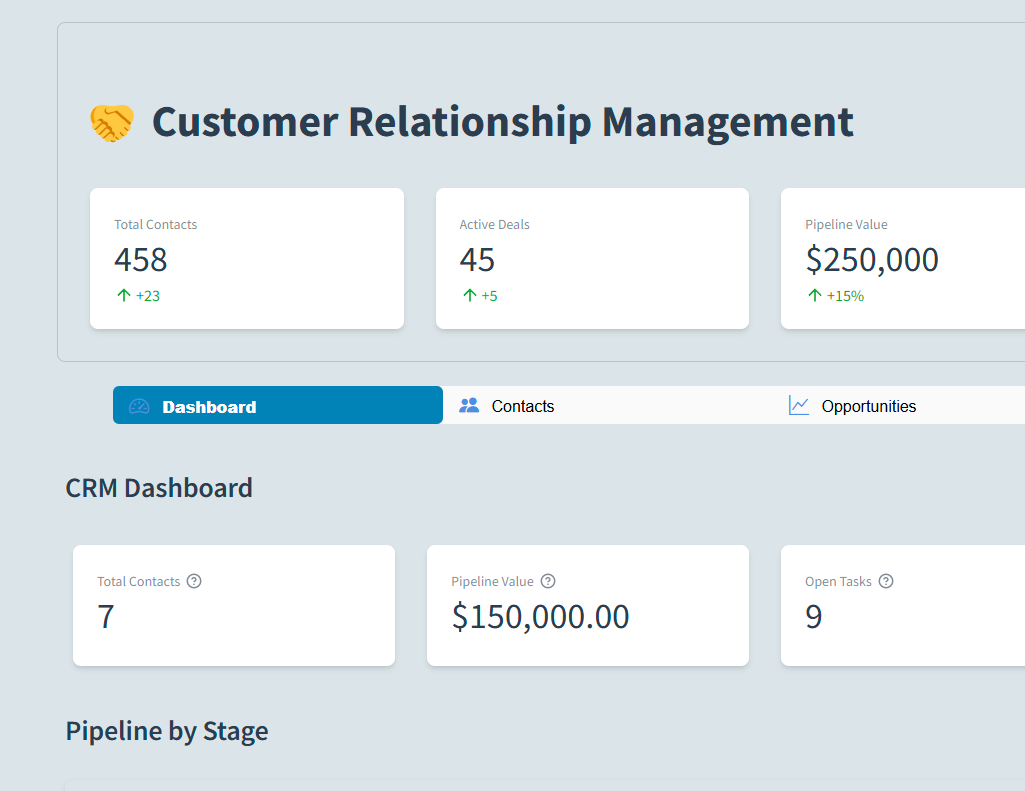Switch to the Contacts tab
The height and width of the screenshot is (791, 1025).
[x=522, y=406]
